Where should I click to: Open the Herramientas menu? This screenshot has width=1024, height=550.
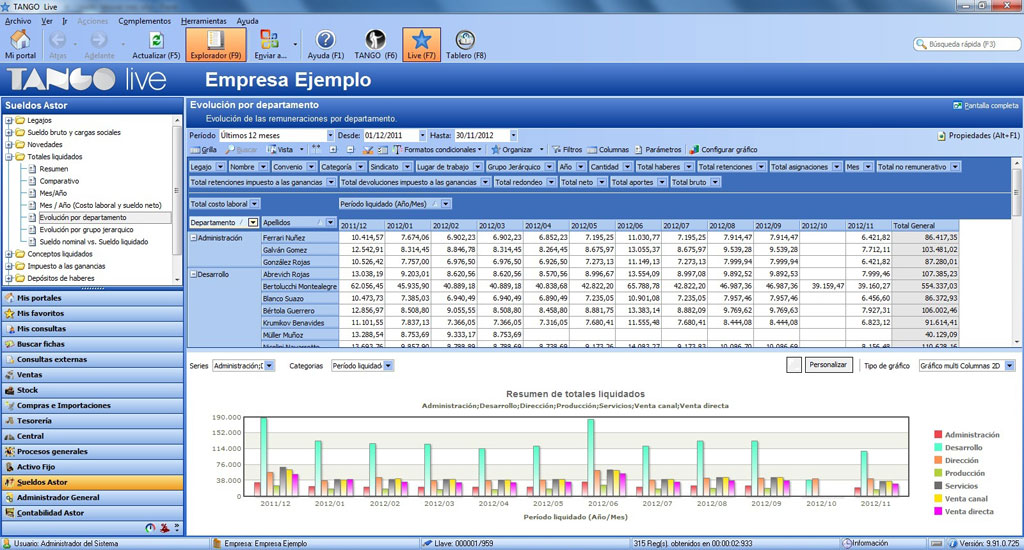tap(204, 21)
